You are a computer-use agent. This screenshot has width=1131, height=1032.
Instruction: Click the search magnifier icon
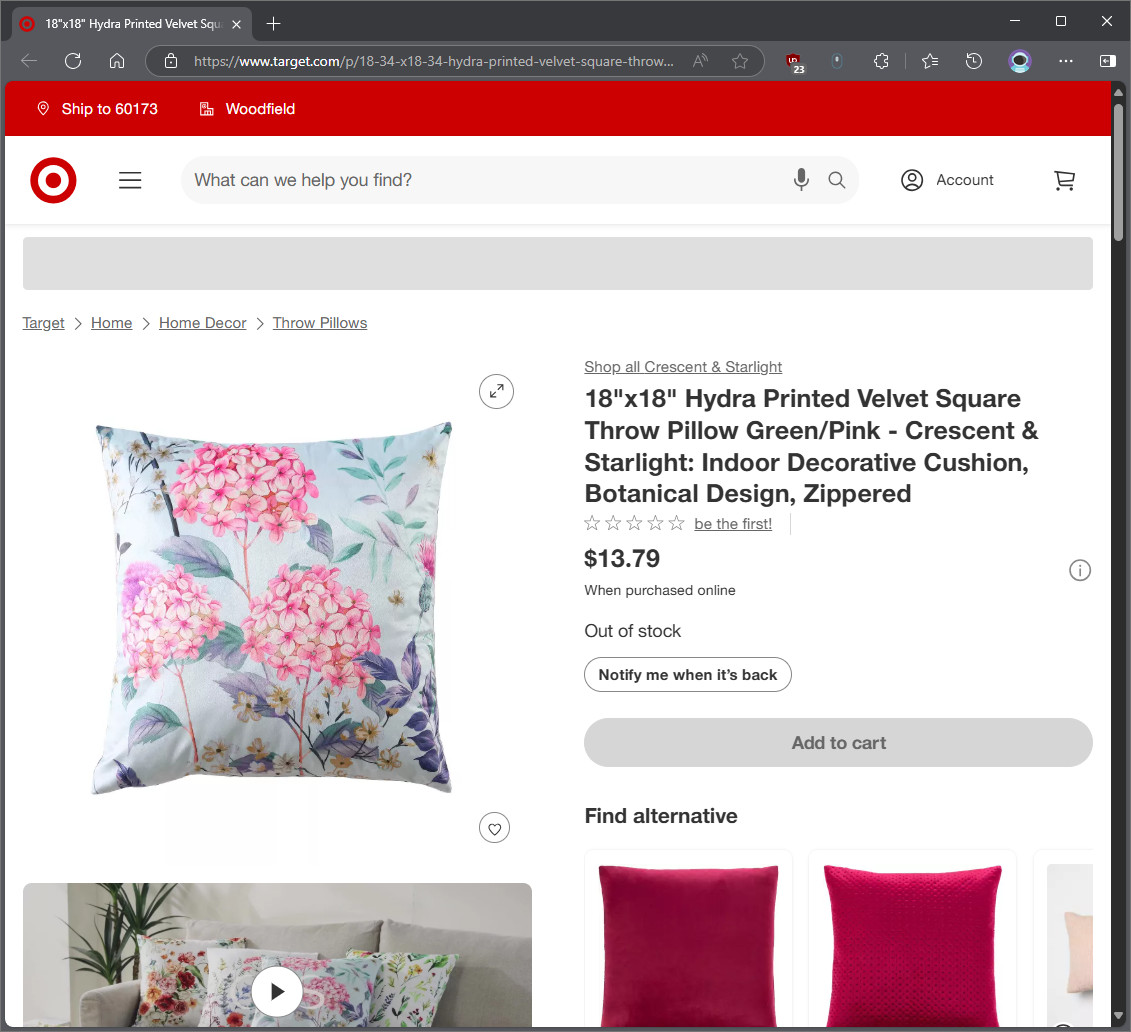[837, 180]
